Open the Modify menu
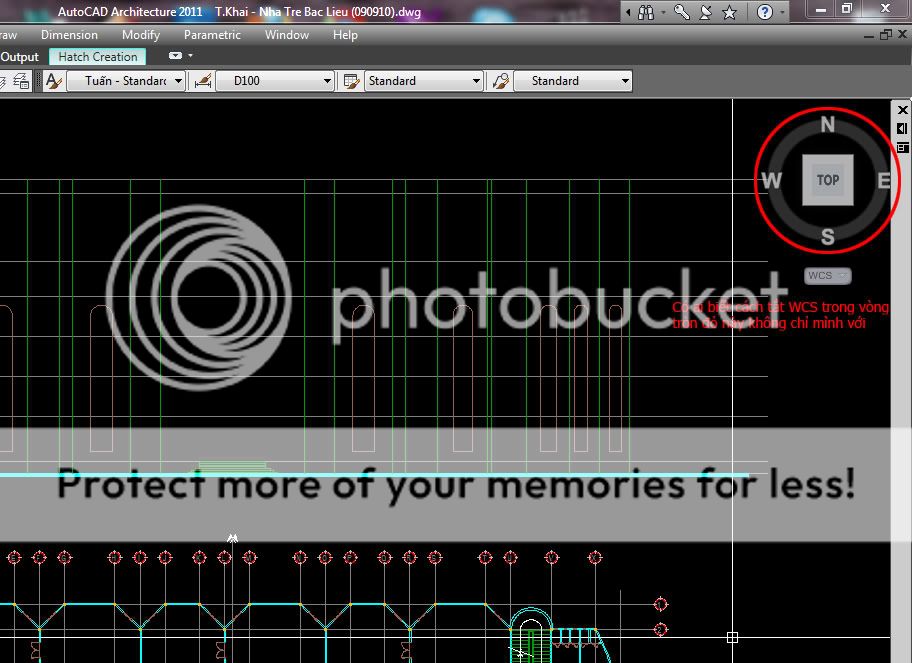This screenshot has height=663, width=912. click(x=141, y=35)
